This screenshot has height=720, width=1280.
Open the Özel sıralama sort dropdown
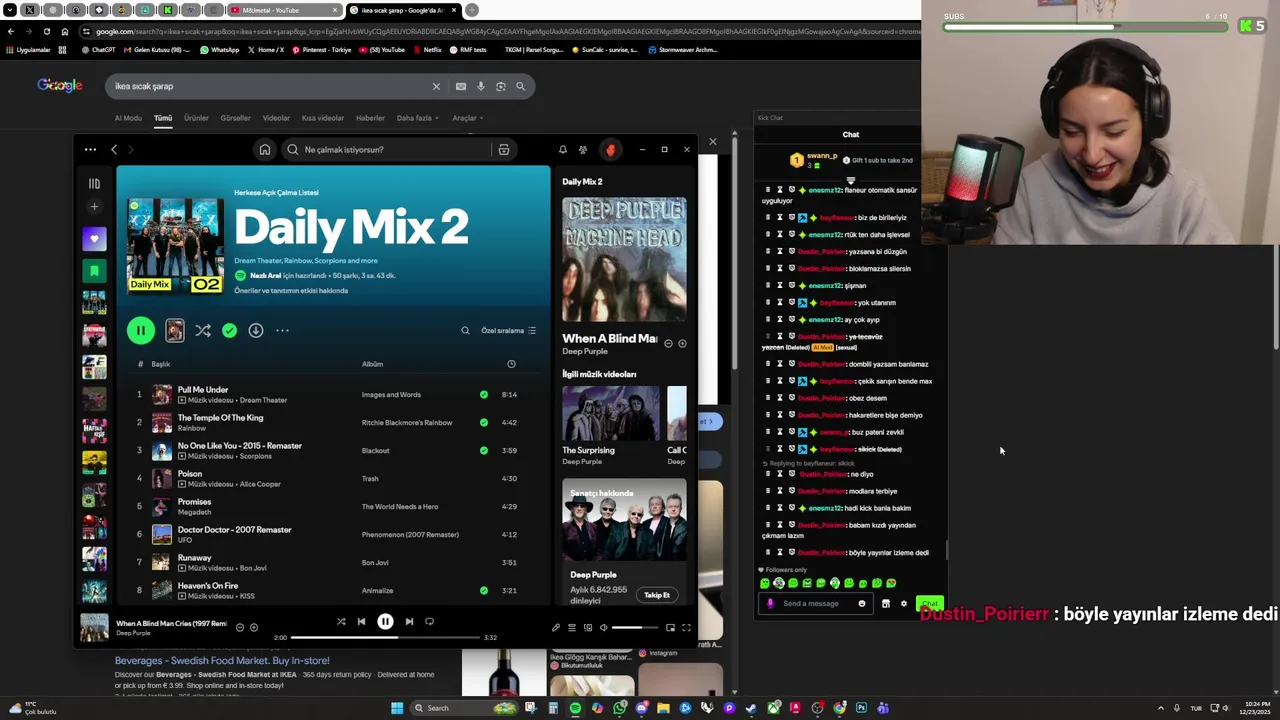click(509, 331)
